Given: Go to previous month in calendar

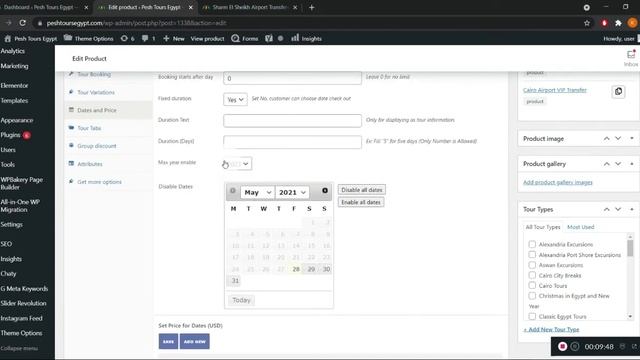Looking at the screenshot, I should pos(233,191).
